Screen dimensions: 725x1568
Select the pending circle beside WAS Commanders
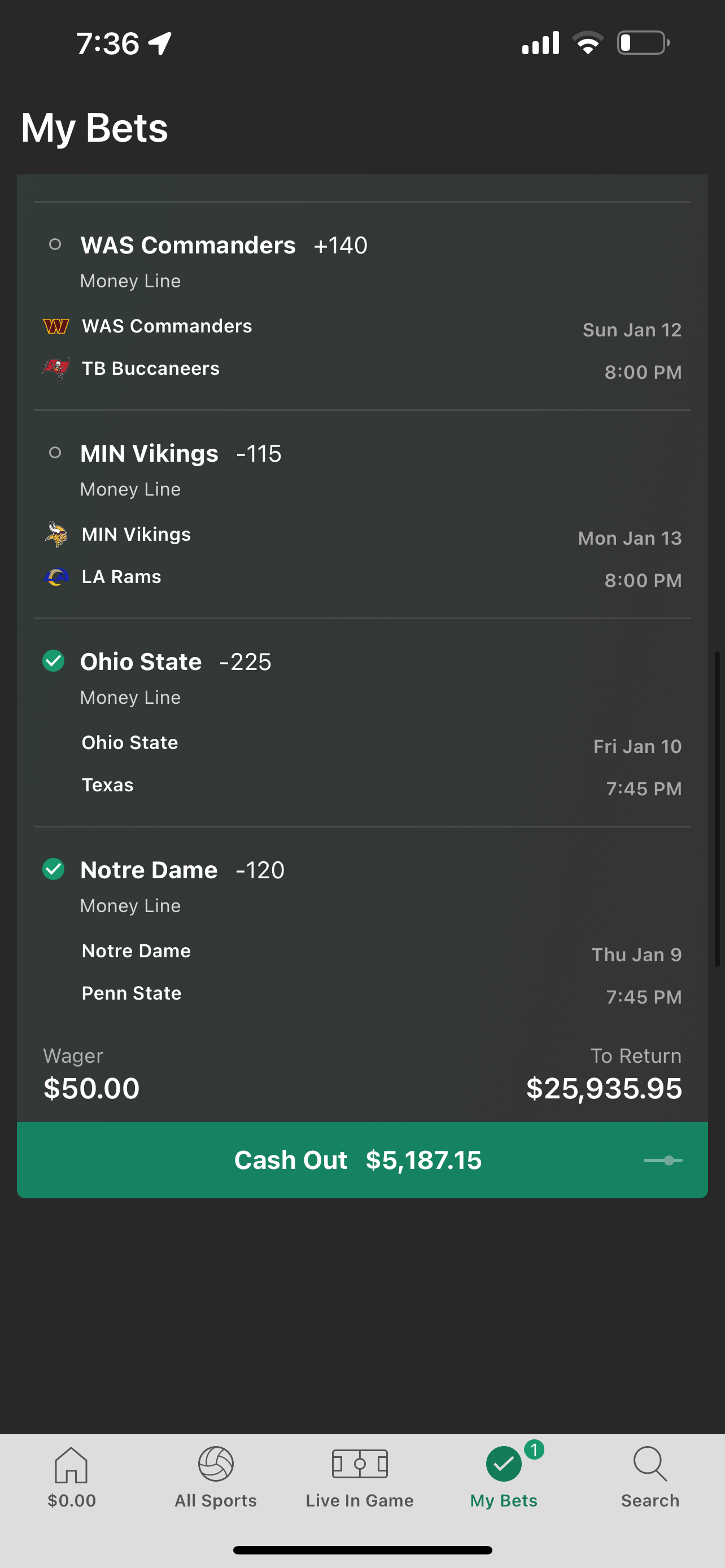click(x=55, y=245)
